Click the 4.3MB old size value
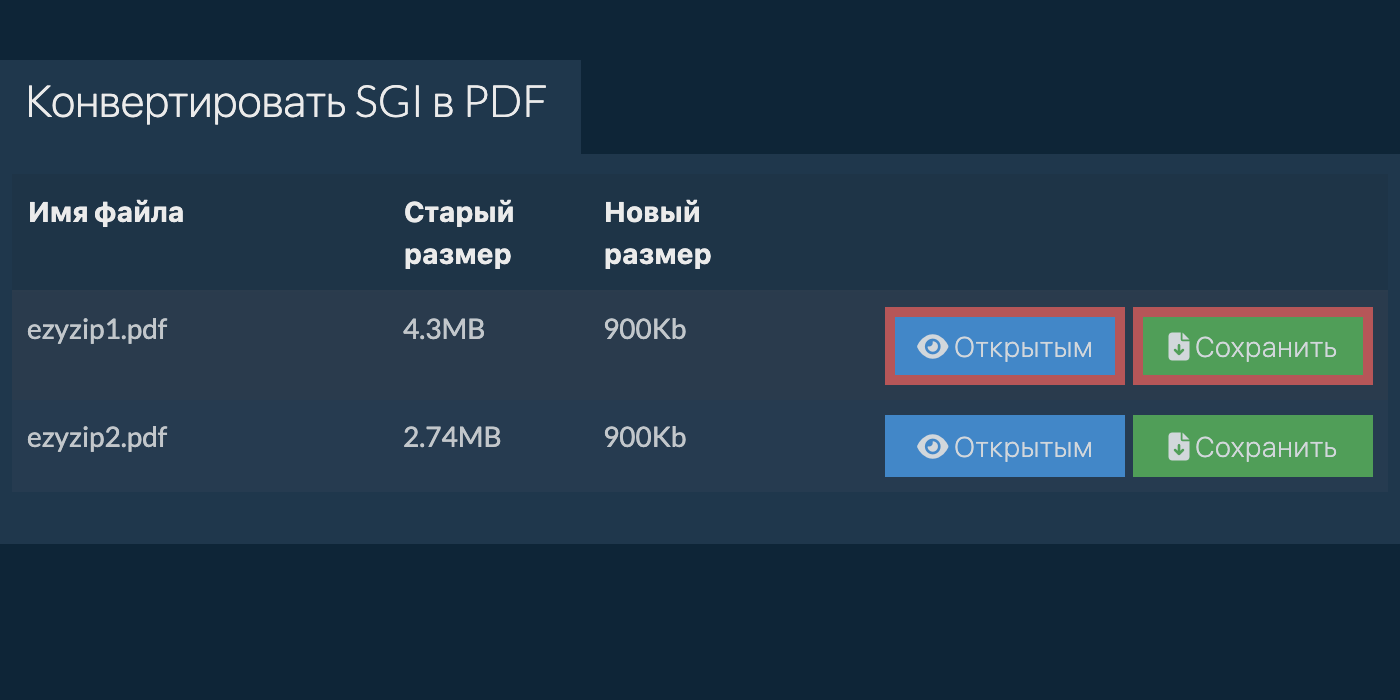The height and width of the screenshot is (700, 1400). tap(444, 329)
